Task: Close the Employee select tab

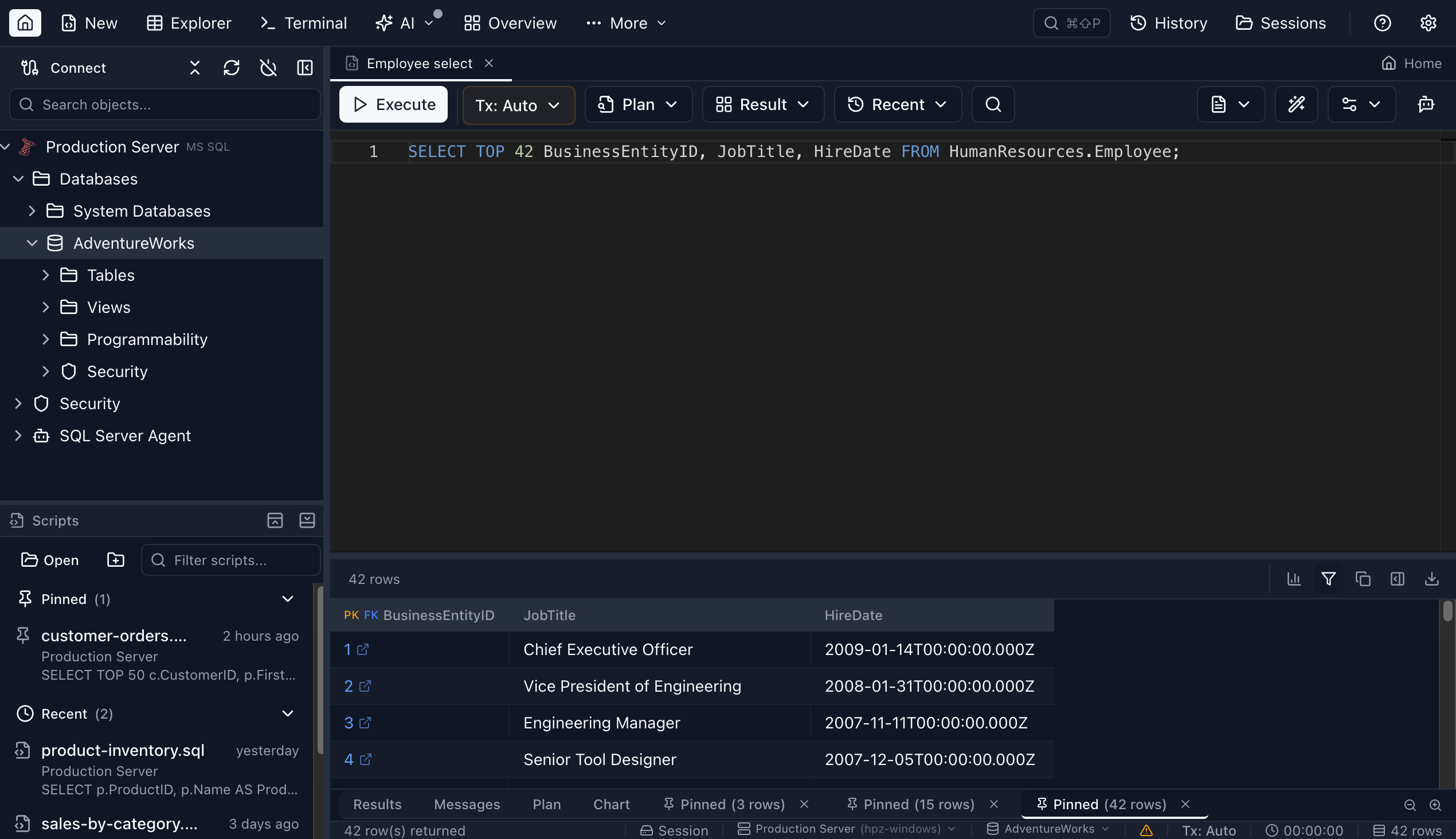Action: 489,64
